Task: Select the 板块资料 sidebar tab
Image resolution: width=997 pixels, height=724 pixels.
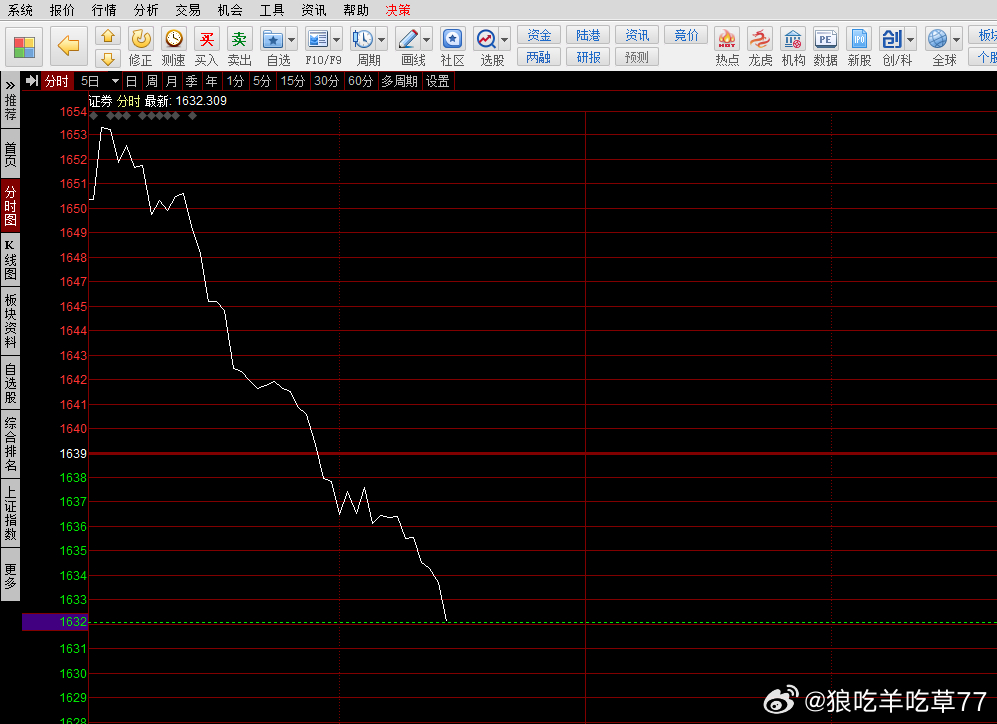Action: click(x=10, y=320)
